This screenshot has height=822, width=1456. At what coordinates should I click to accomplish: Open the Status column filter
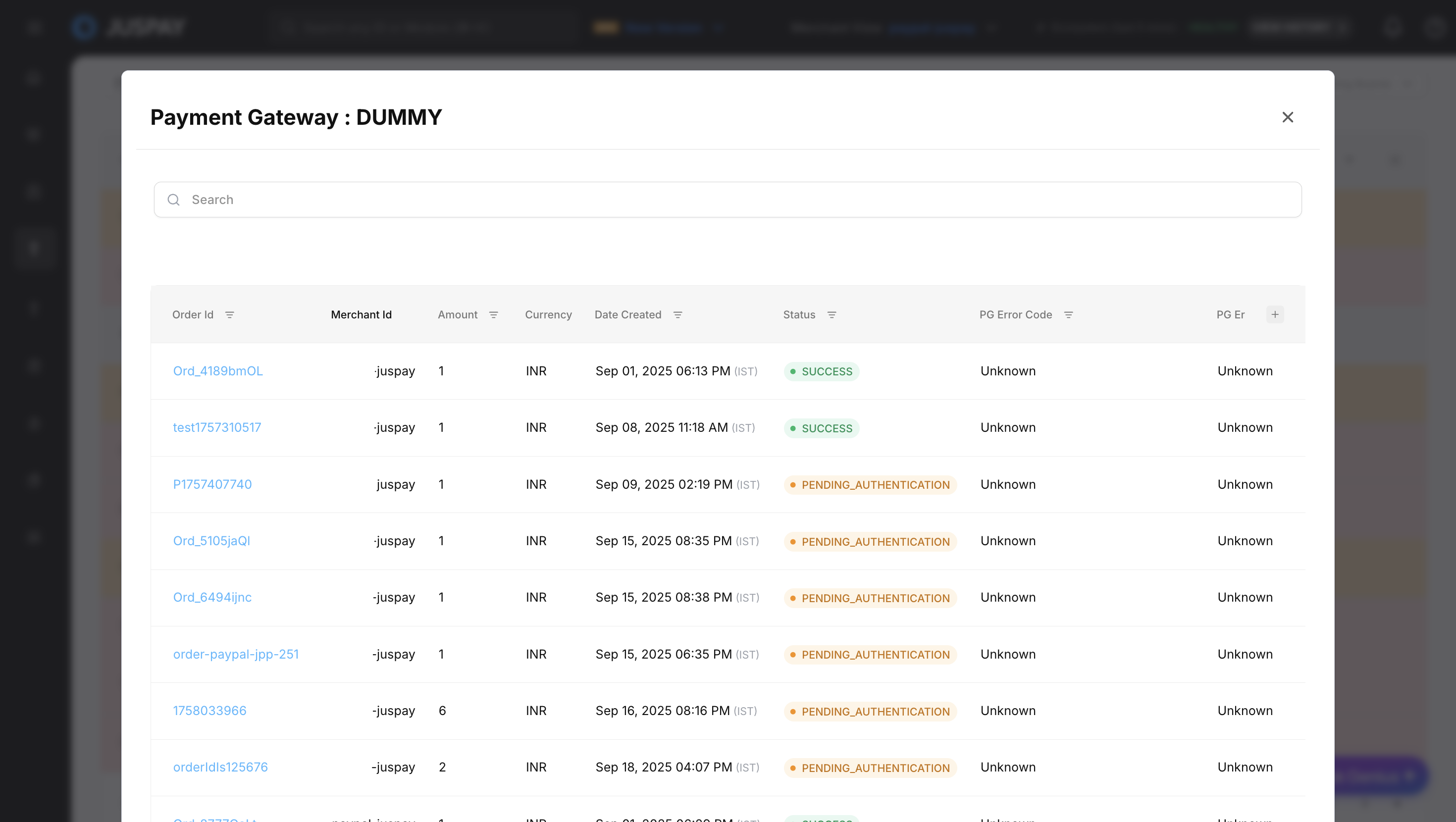click(x=832, y=315)
